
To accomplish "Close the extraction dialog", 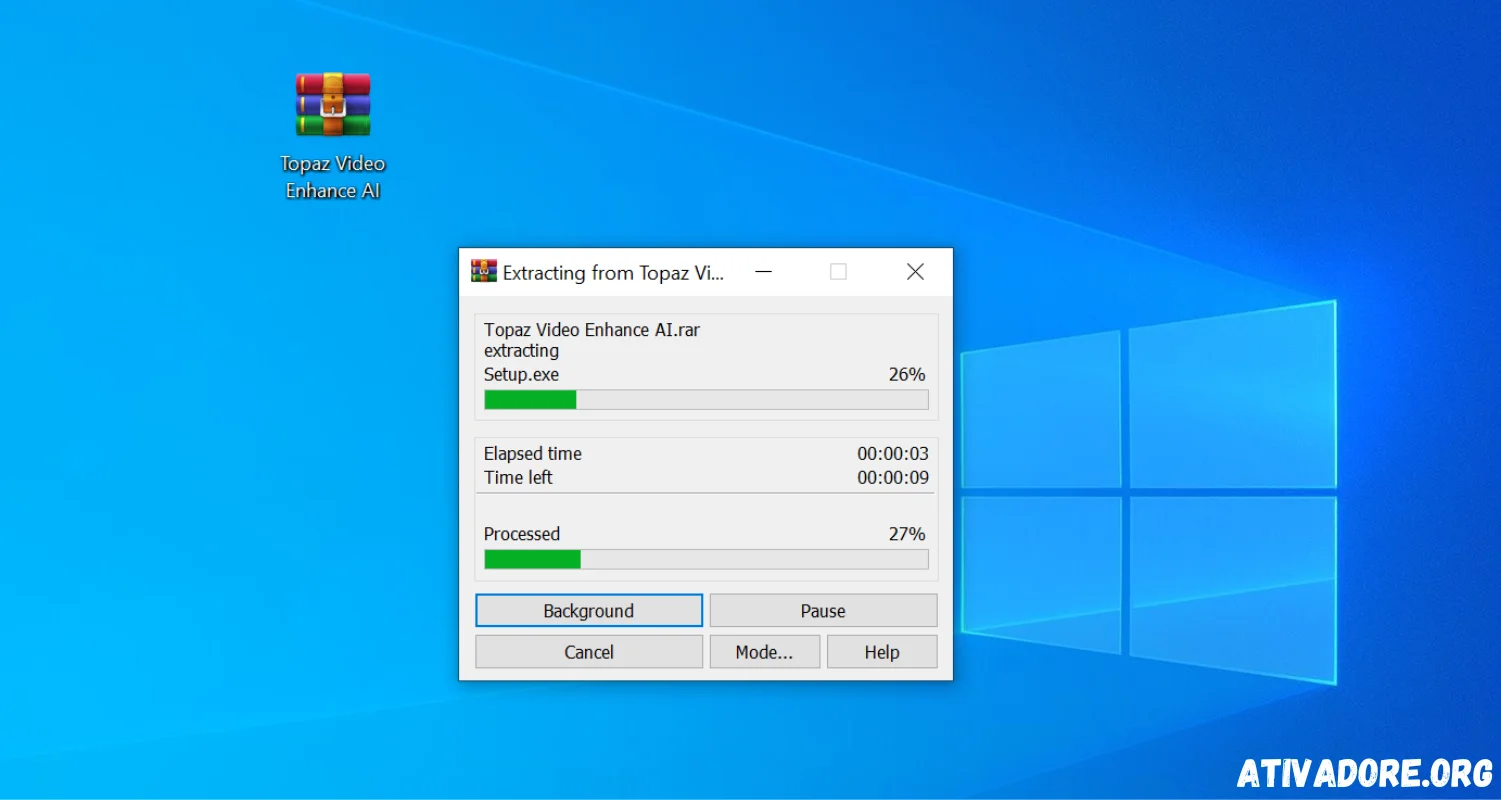I will tap(915, 272).
